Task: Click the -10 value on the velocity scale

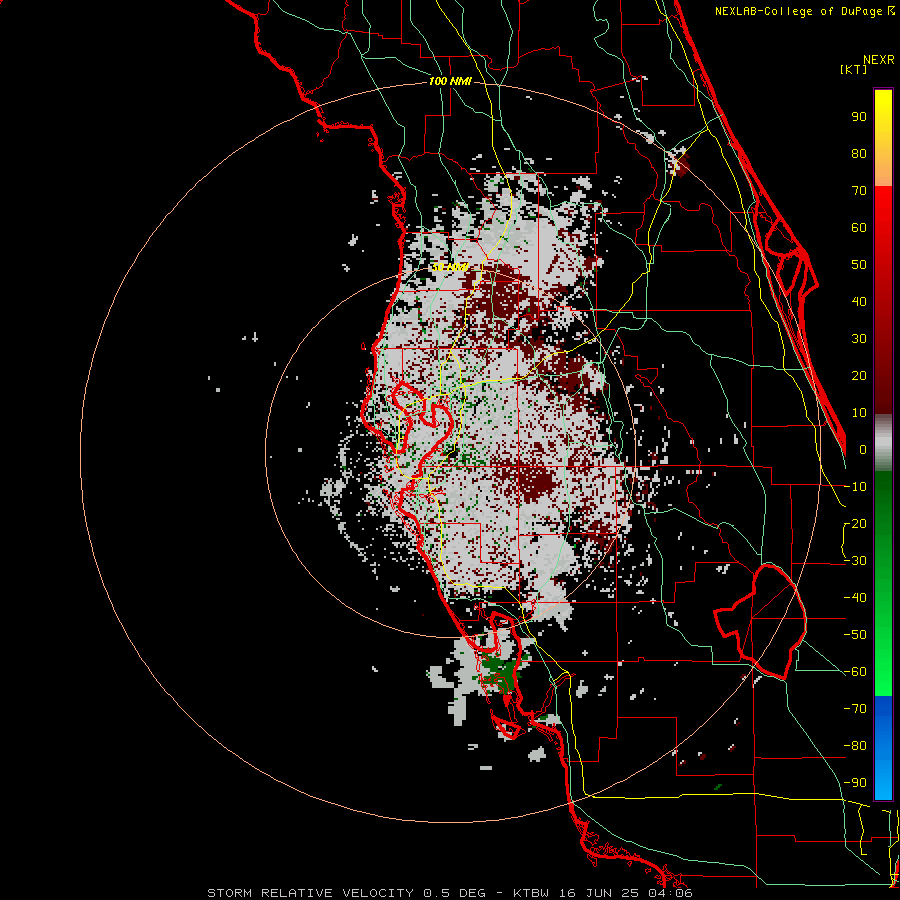Action: click(x=855, y=487)
